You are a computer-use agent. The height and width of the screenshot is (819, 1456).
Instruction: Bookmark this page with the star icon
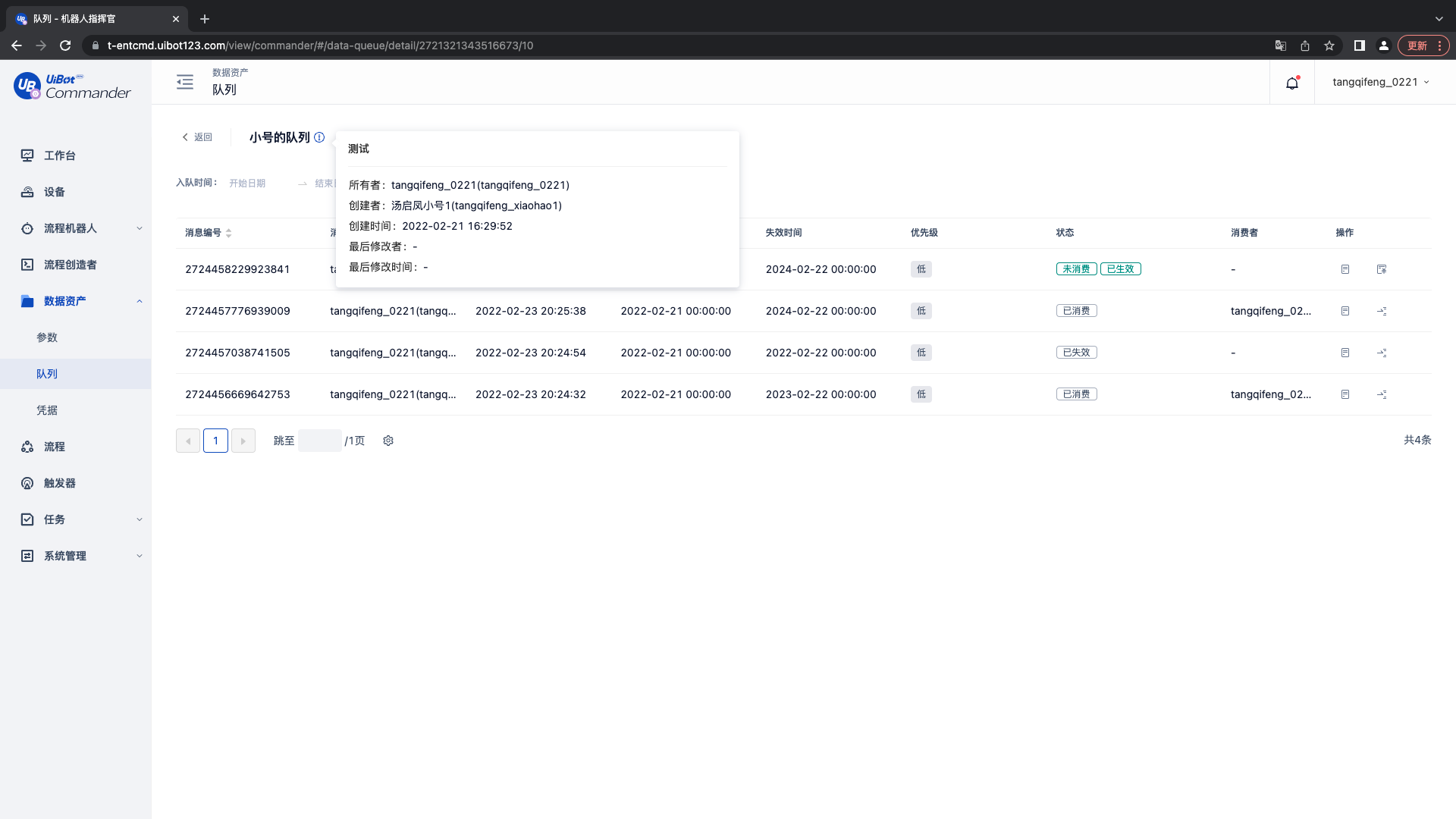(x=1329, y=45)
